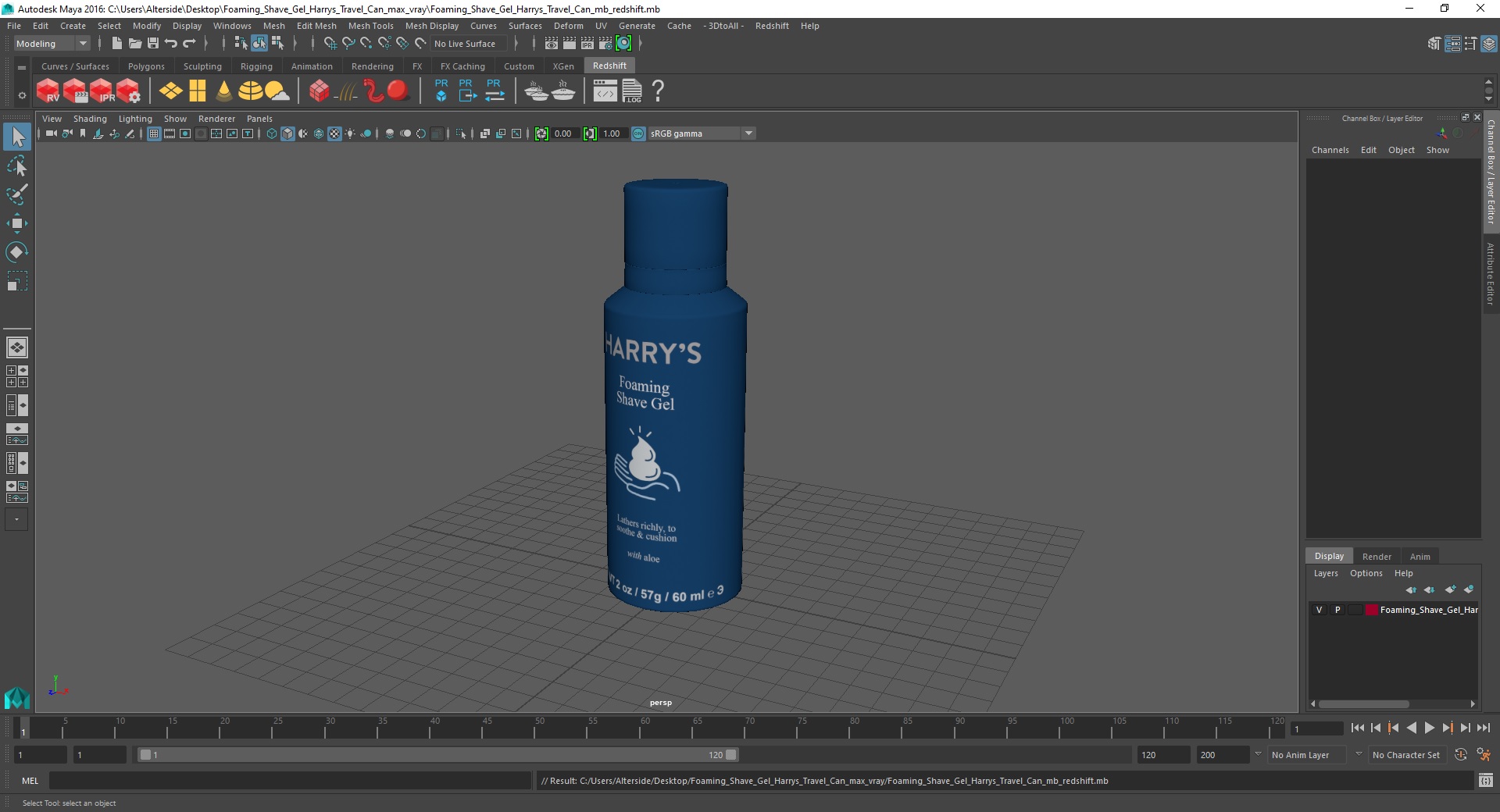The width and height of the screenshot is (1500, 812).
Task: Save the current scene
Action: point(153,44)
